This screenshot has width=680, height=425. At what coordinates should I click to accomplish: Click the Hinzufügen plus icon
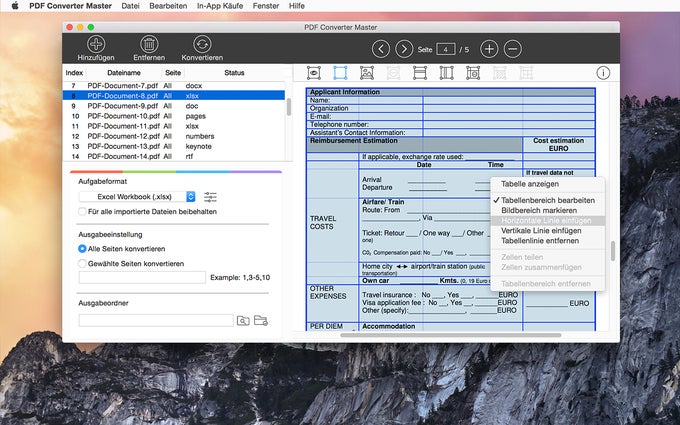click(x=96, y=44)
